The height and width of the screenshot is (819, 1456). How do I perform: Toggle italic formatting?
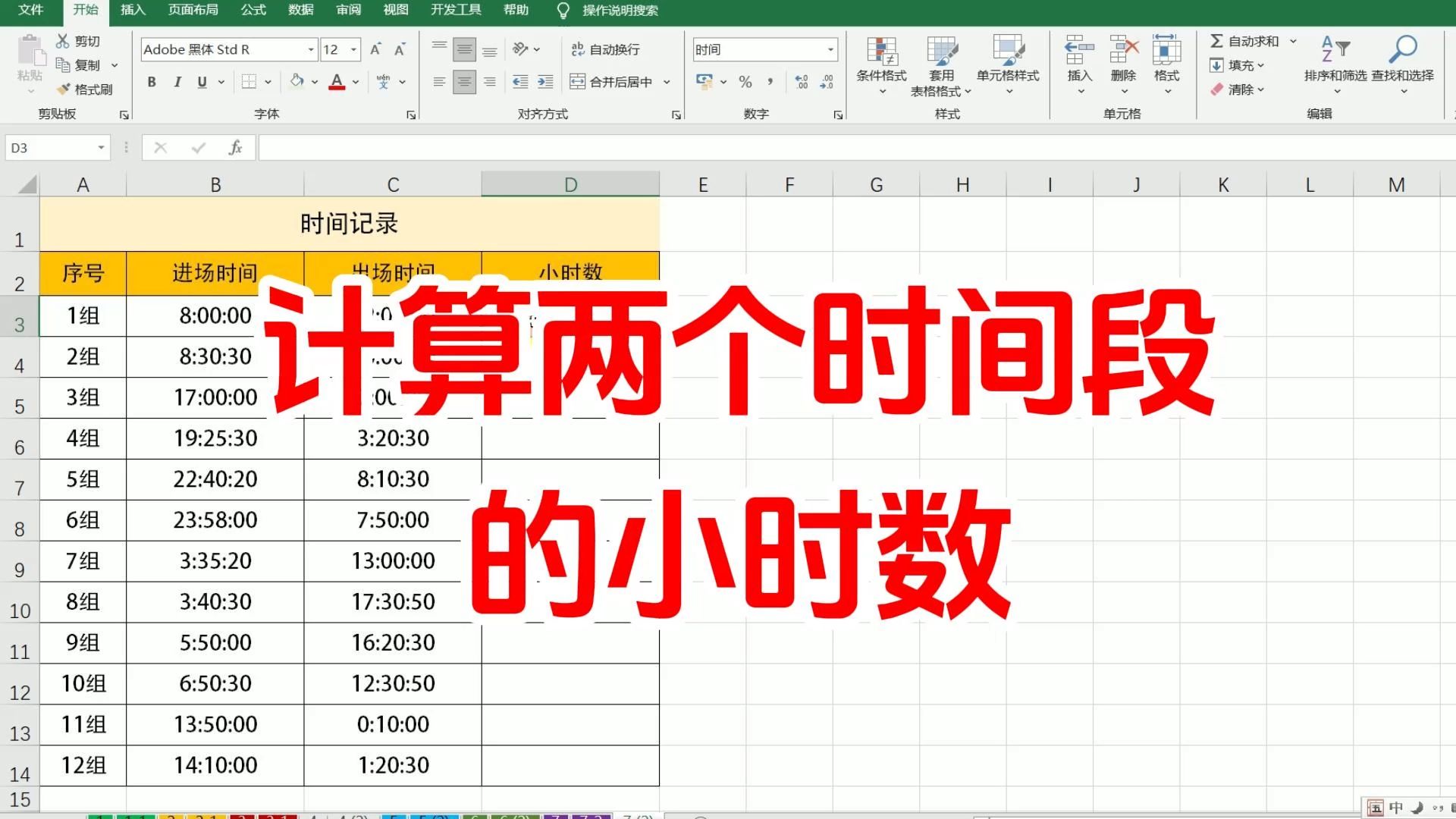(177, 82)
